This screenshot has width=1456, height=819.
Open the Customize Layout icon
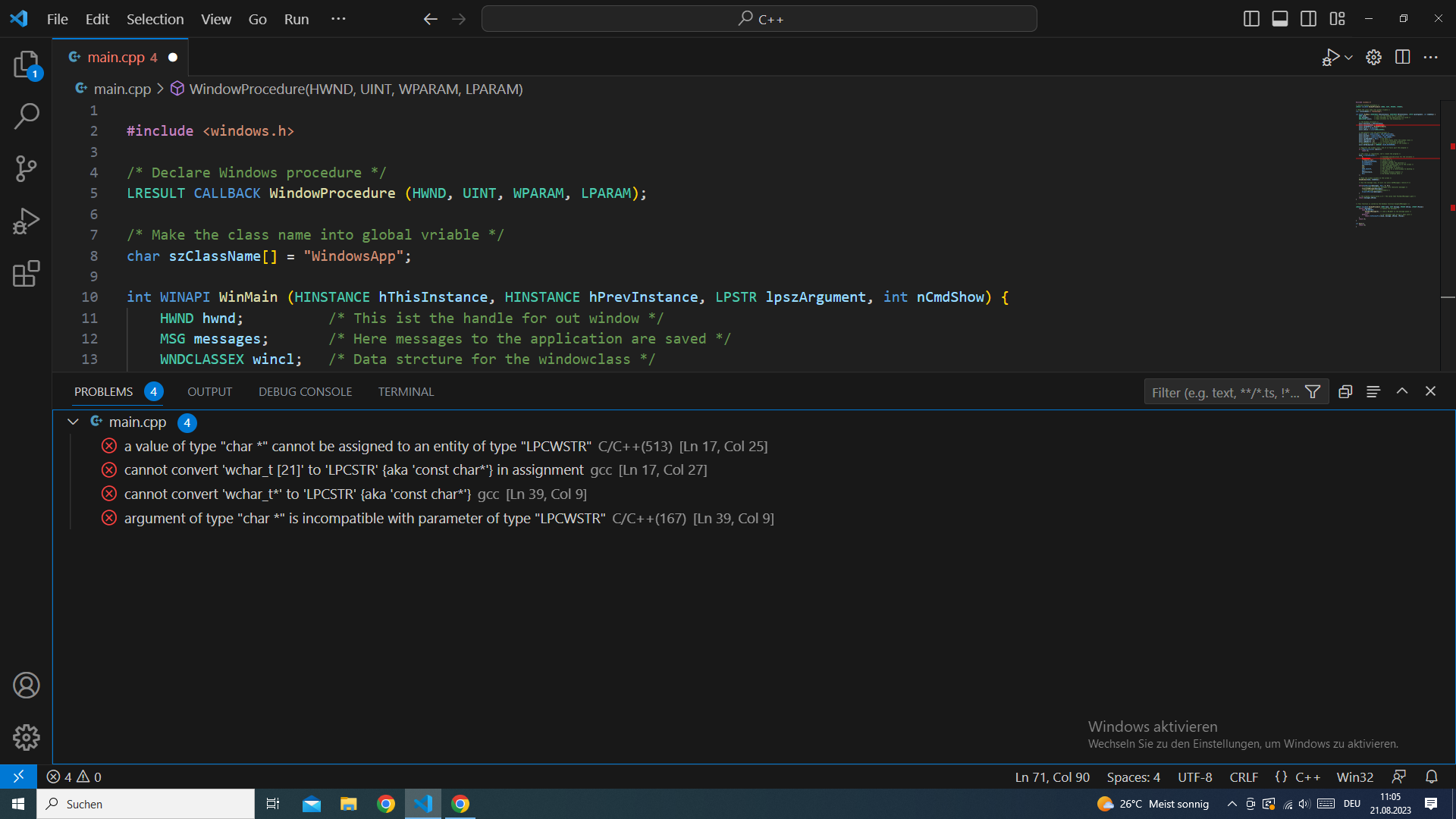[1337, 18]
